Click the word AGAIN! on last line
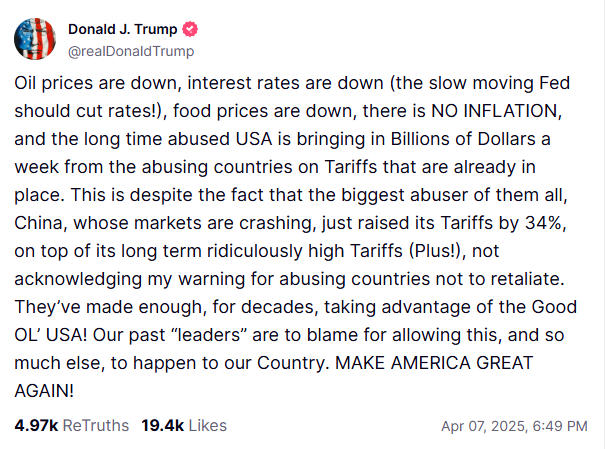 tap(44, 391)
